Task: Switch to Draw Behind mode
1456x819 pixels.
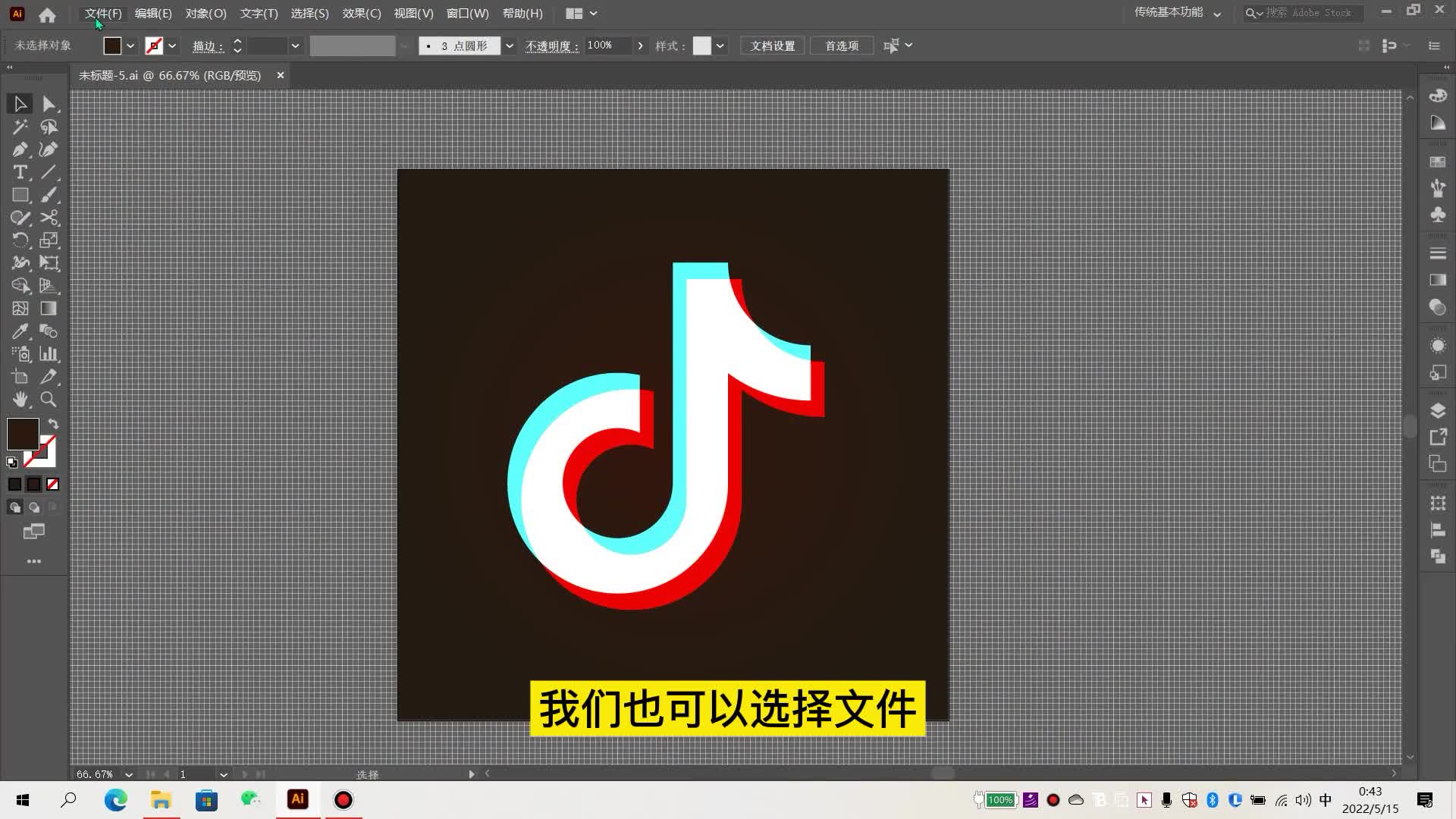Action: (33, 507)
